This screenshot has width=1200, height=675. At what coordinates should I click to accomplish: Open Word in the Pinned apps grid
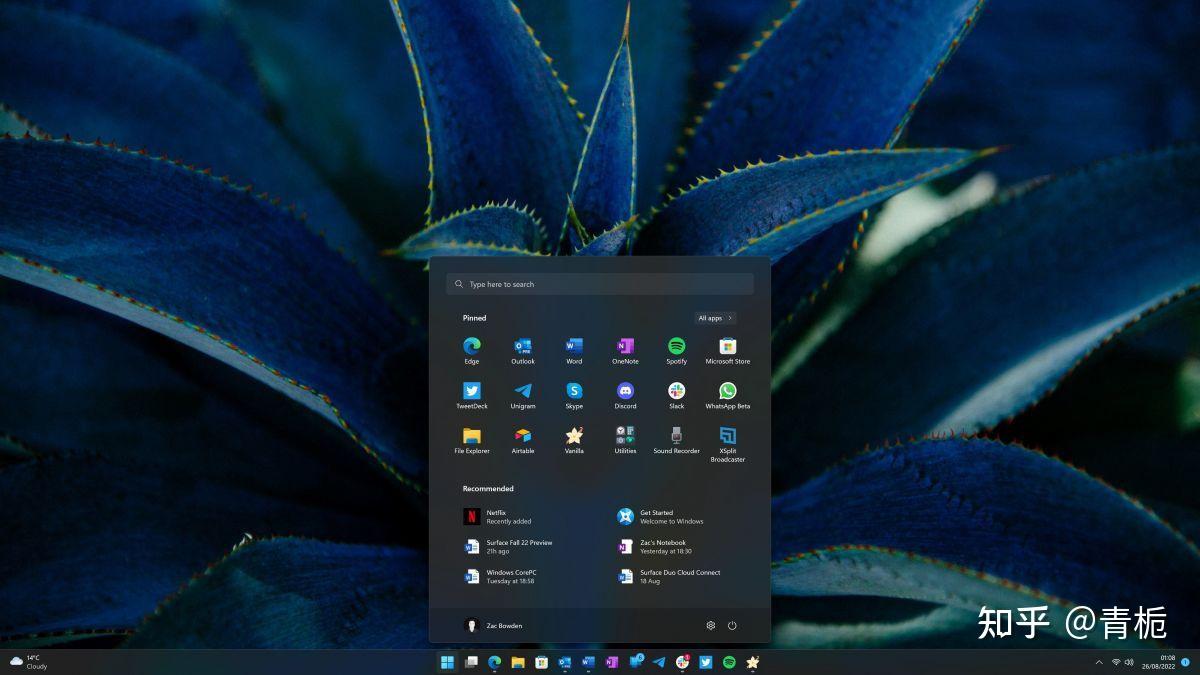[x=574, y=350]
